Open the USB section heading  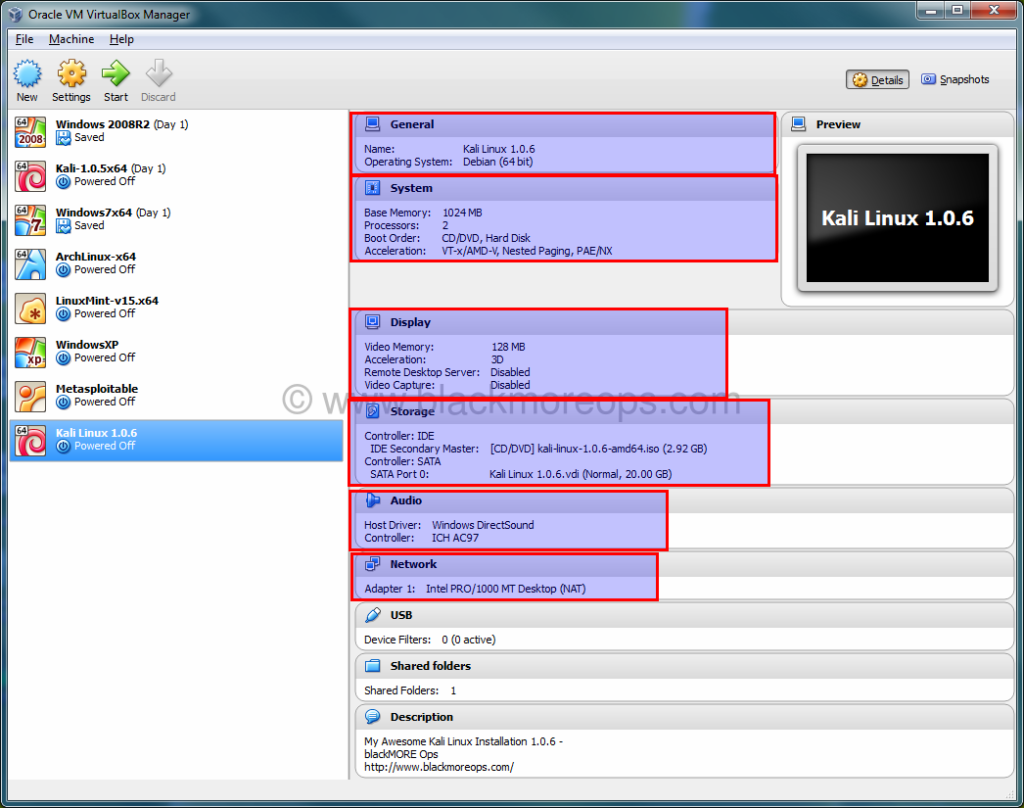pyautogui.click(x=401, y=615)
